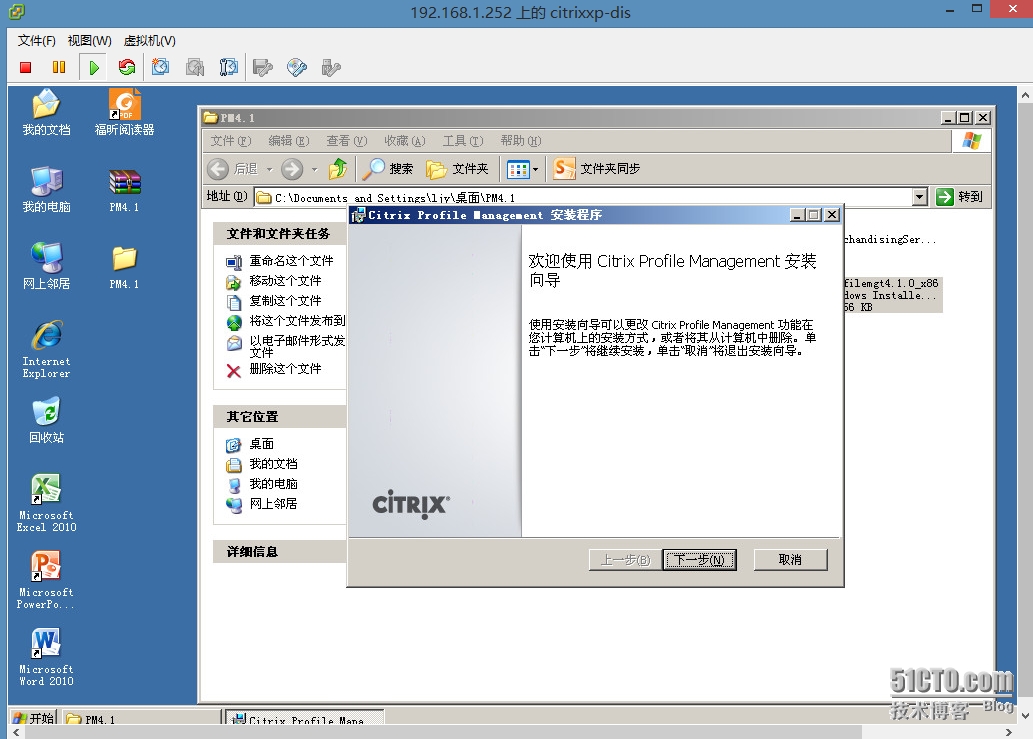Click the floppy drive connect icon

[262, 67]
